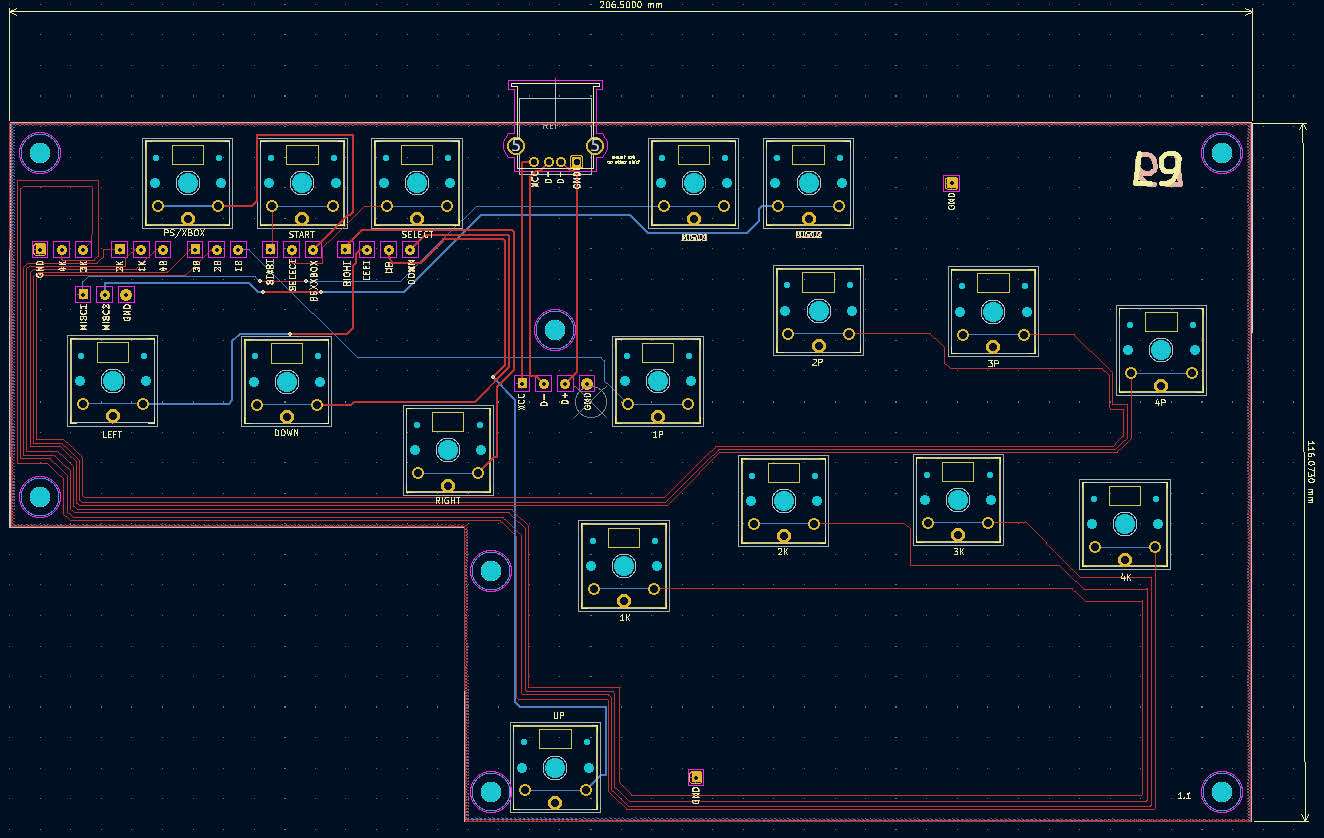Click the VCC pad on center header

(522, 383)
